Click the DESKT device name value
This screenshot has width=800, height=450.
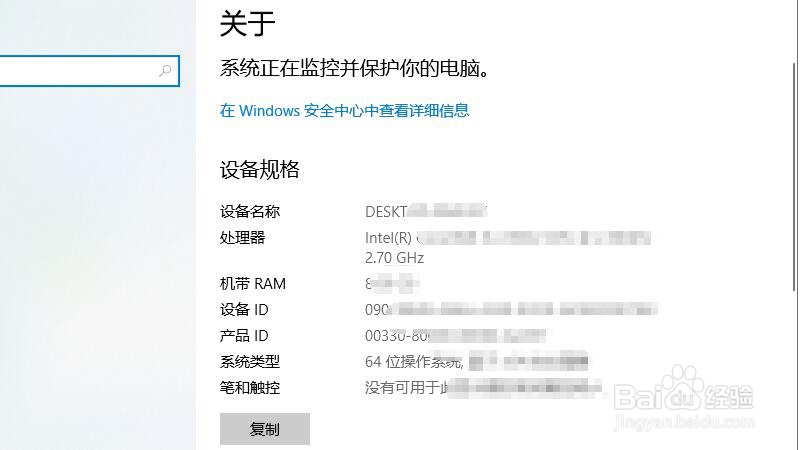(x=426, y=211)
